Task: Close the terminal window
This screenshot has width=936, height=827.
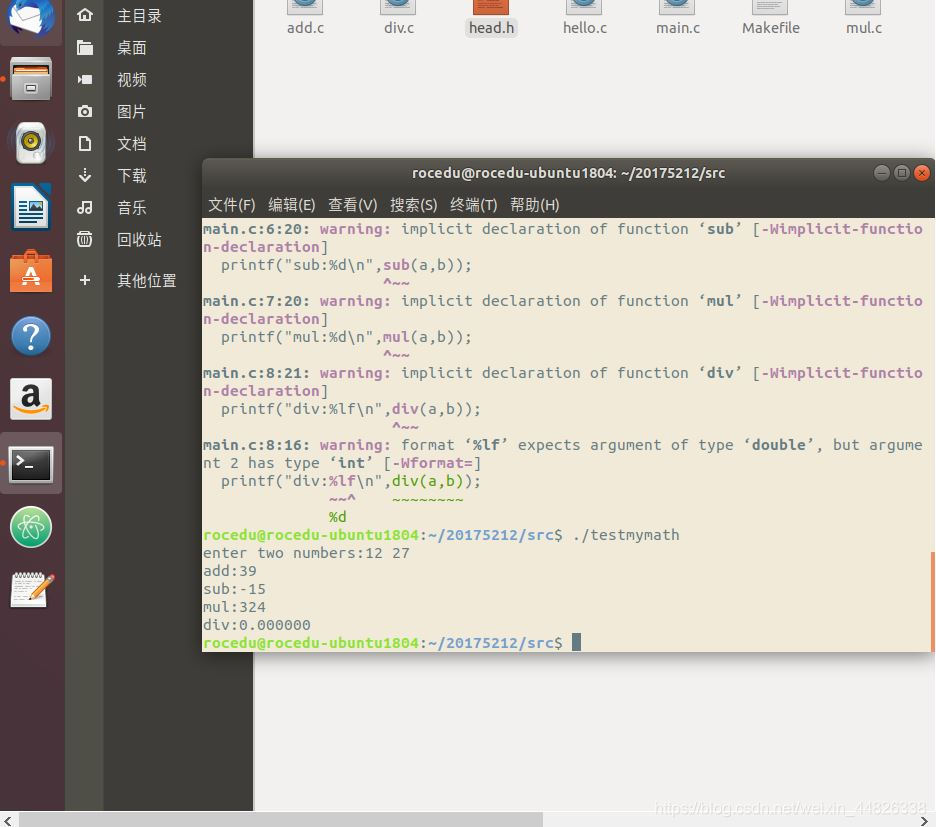Action: 922,173
